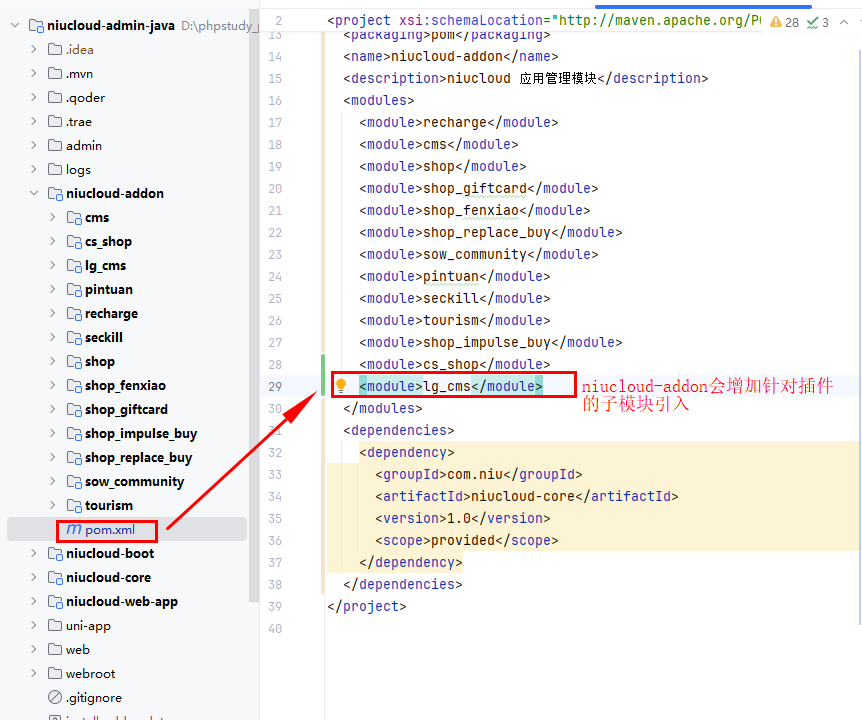Collapse the niucloud-admin-java project root
This screenshot has width=862, height=720.
tap(15, 25)
